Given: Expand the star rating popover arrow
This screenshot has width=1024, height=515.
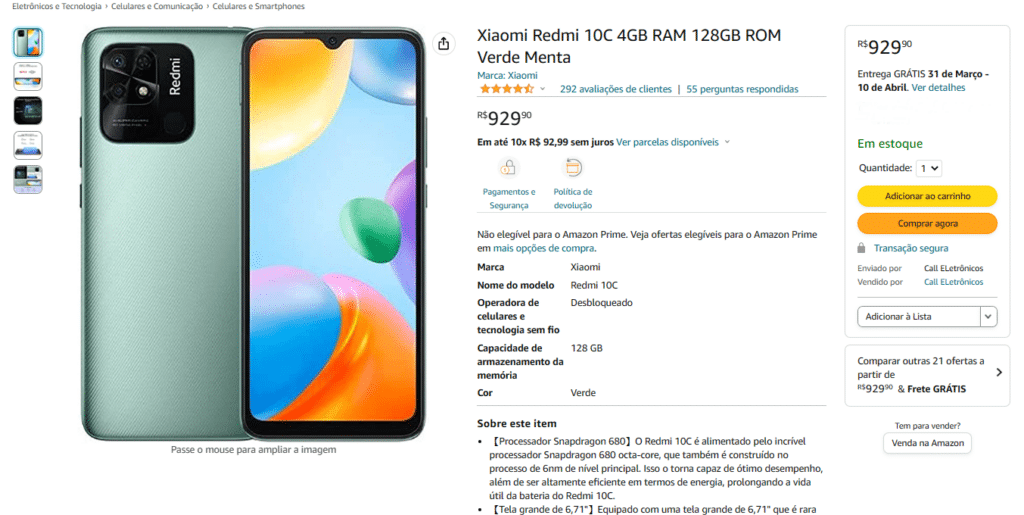Looking at the screenshot, I should point(542,89).
